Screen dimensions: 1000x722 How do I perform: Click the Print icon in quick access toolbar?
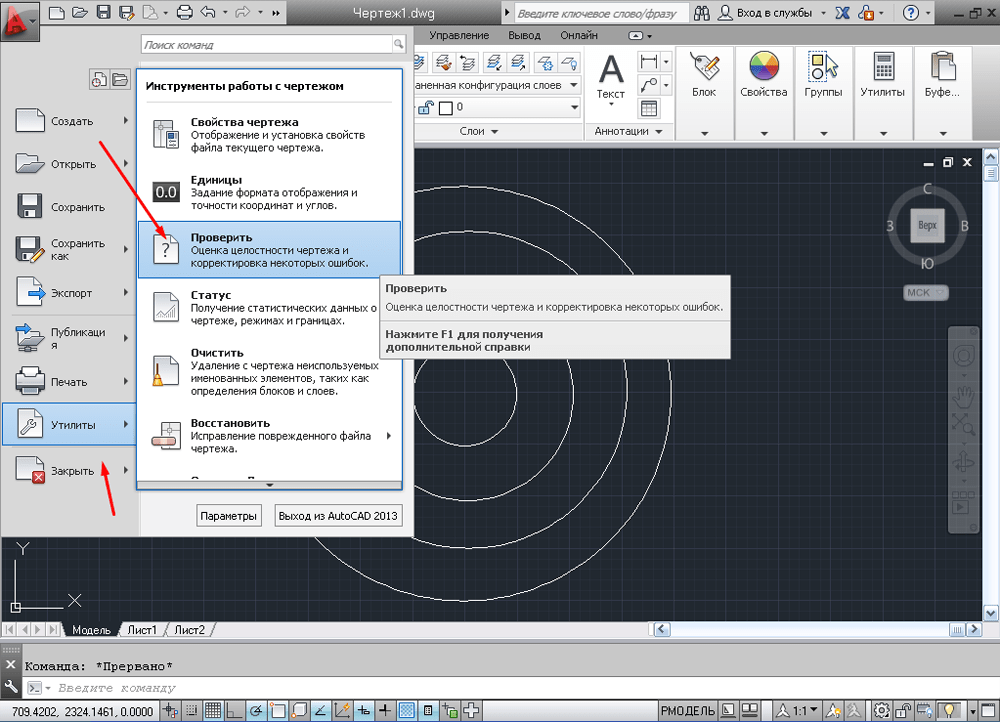click(x=184, y=14)
